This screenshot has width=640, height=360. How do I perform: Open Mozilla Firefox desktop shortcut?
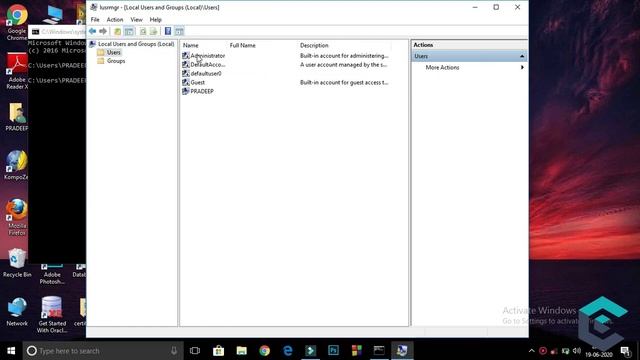click(x=17, y=217)
